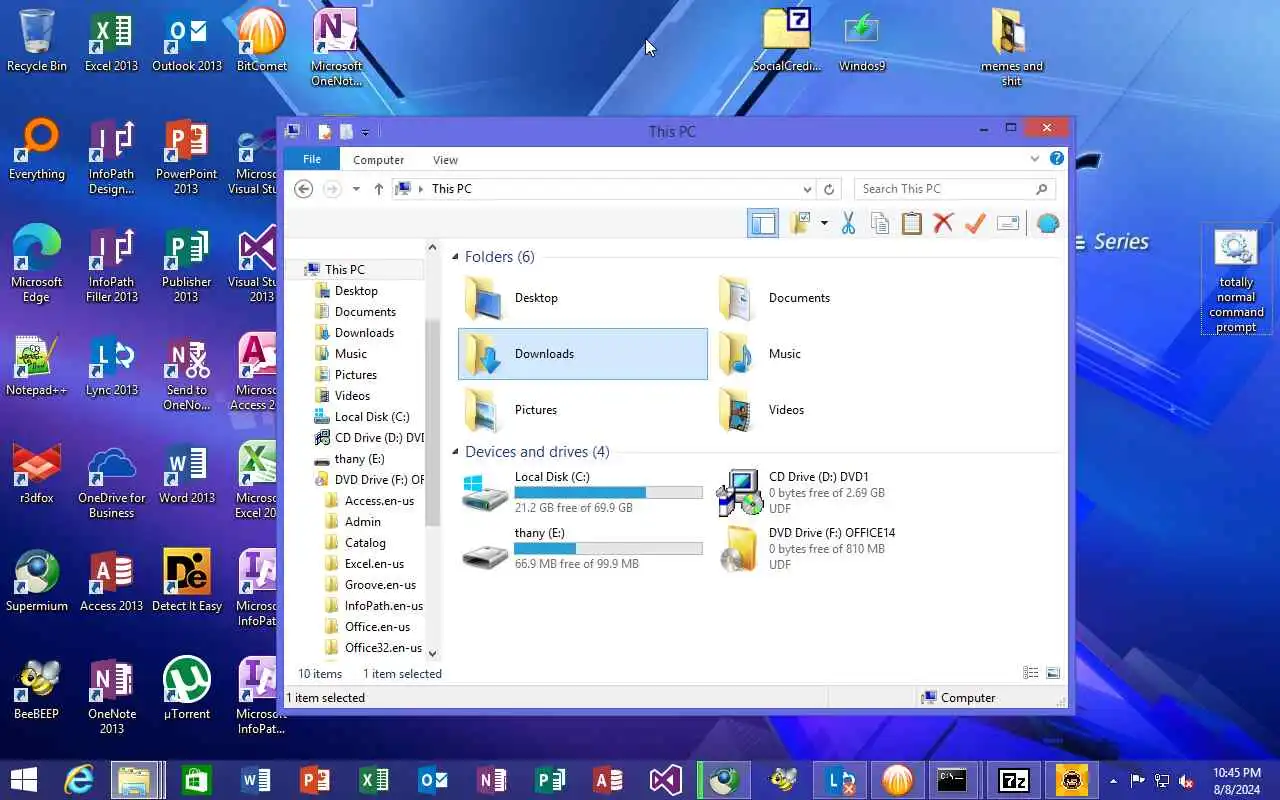The height and width of the screenshot is (800, 1280).
Task: Open address bar history dropdown
Action: (807, 189)
